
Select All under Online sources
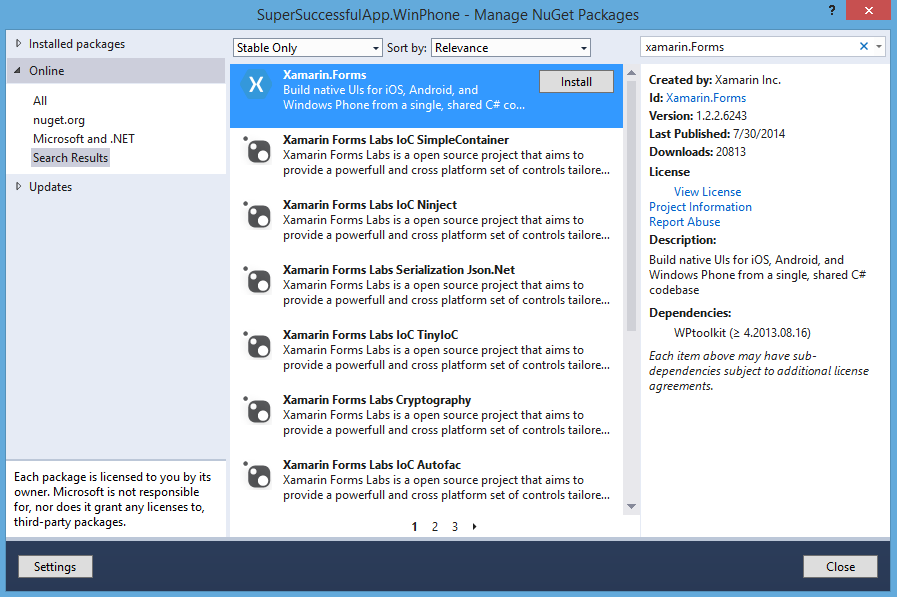pos(40,101)
